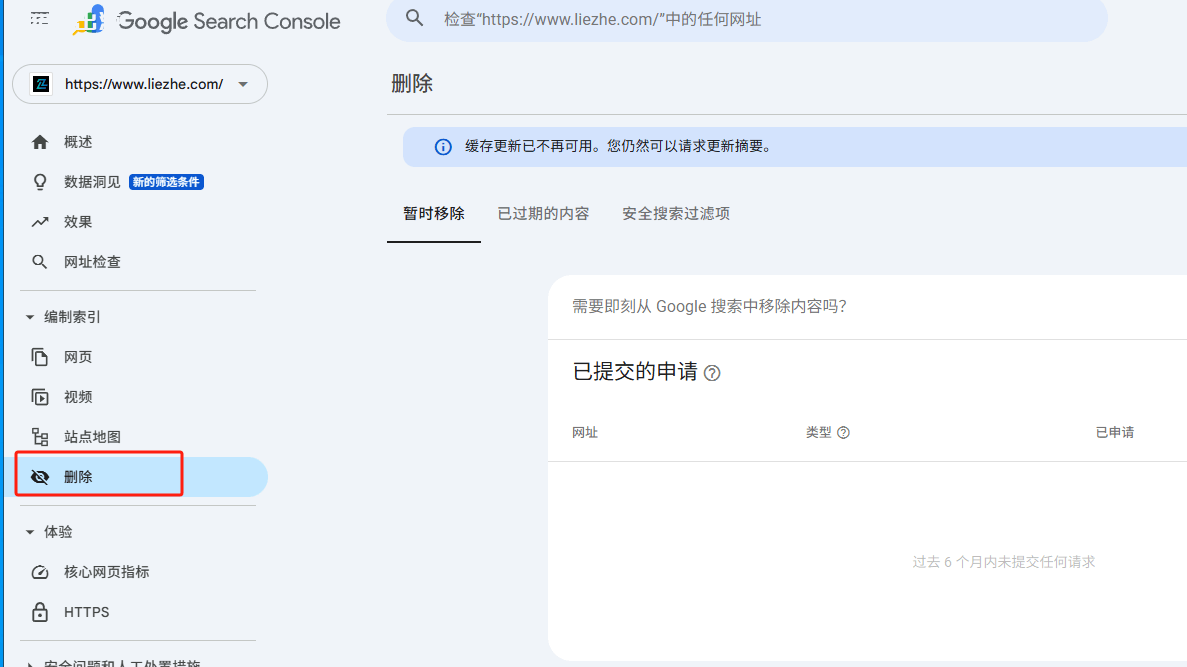
Task: Click the property dropdown arrow
Action: (x=243, y=84)
